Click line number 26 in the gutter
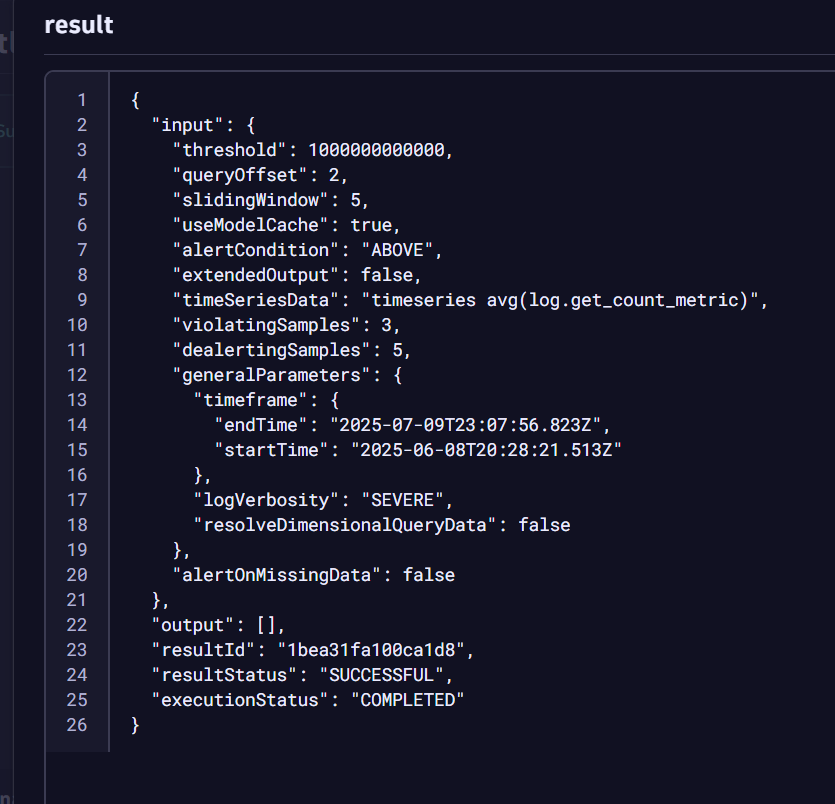The height and width of the screenshot is (804, 835). click(x=77, y=725)
